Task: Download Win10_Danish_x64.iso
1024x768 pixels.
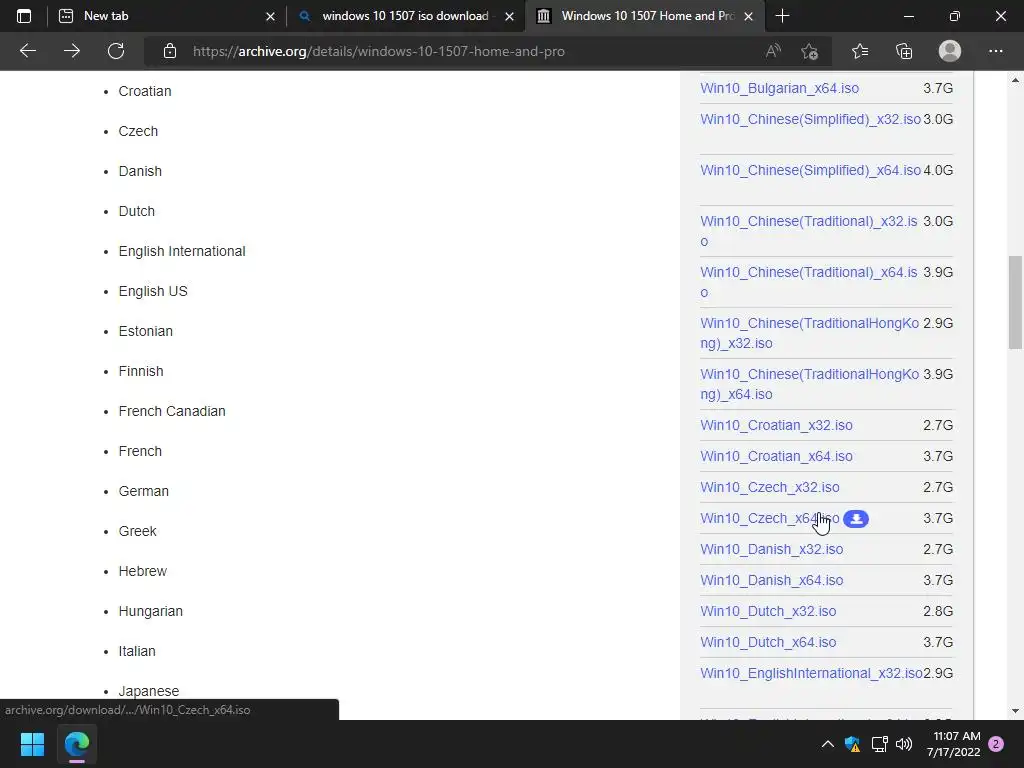Action: [771, 581]
